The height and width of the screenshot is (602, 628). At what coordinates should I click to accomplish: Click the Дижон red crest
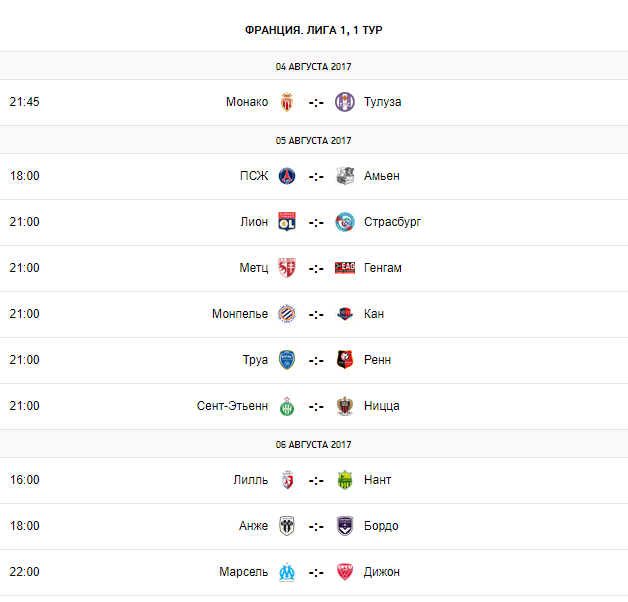pos(345,572)
